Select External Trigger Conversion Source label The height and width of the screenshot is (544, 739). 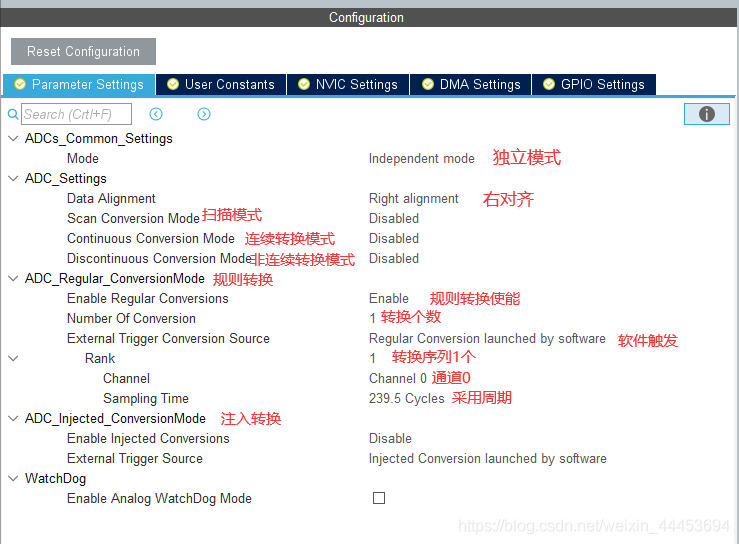[168, 338]
